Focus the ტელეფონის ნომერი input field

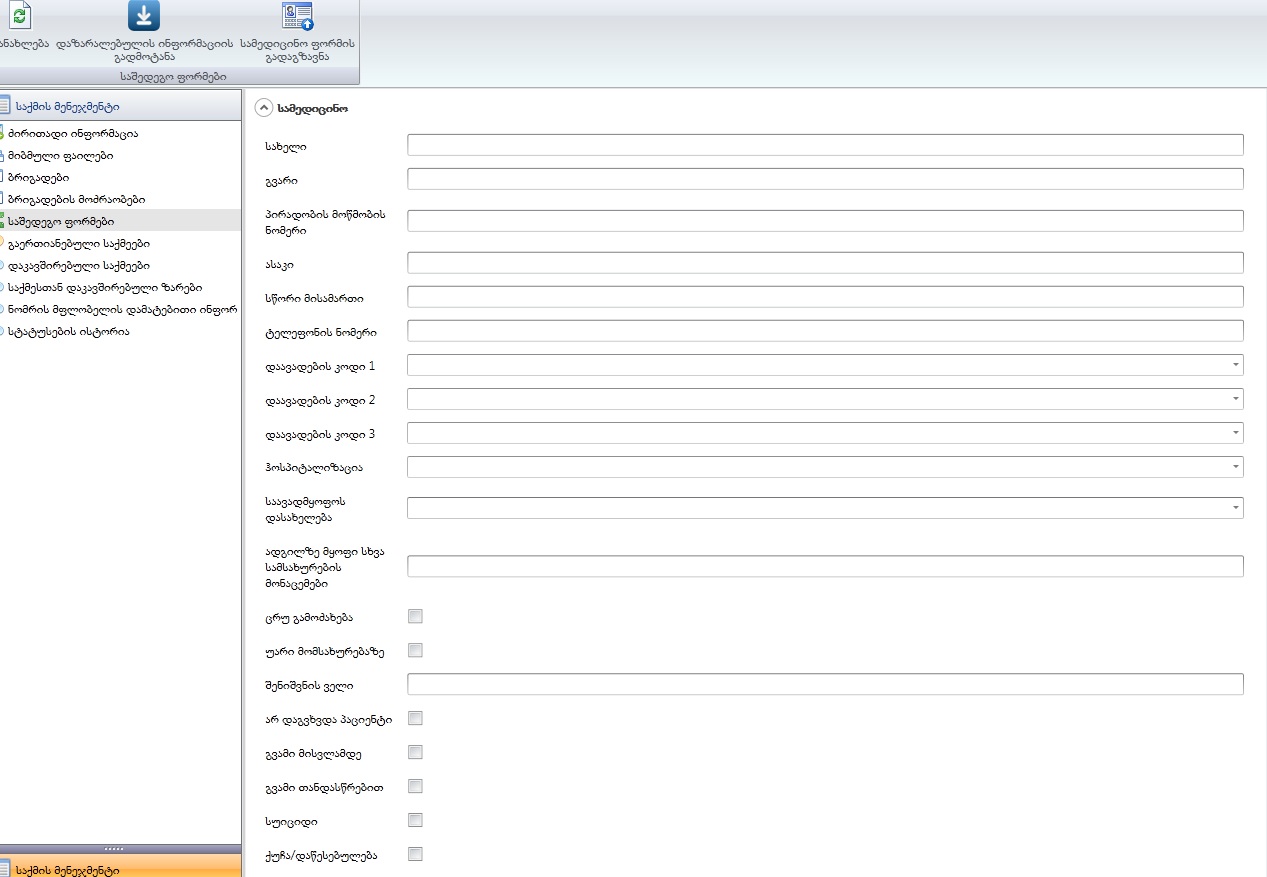(x=825, y=331)
